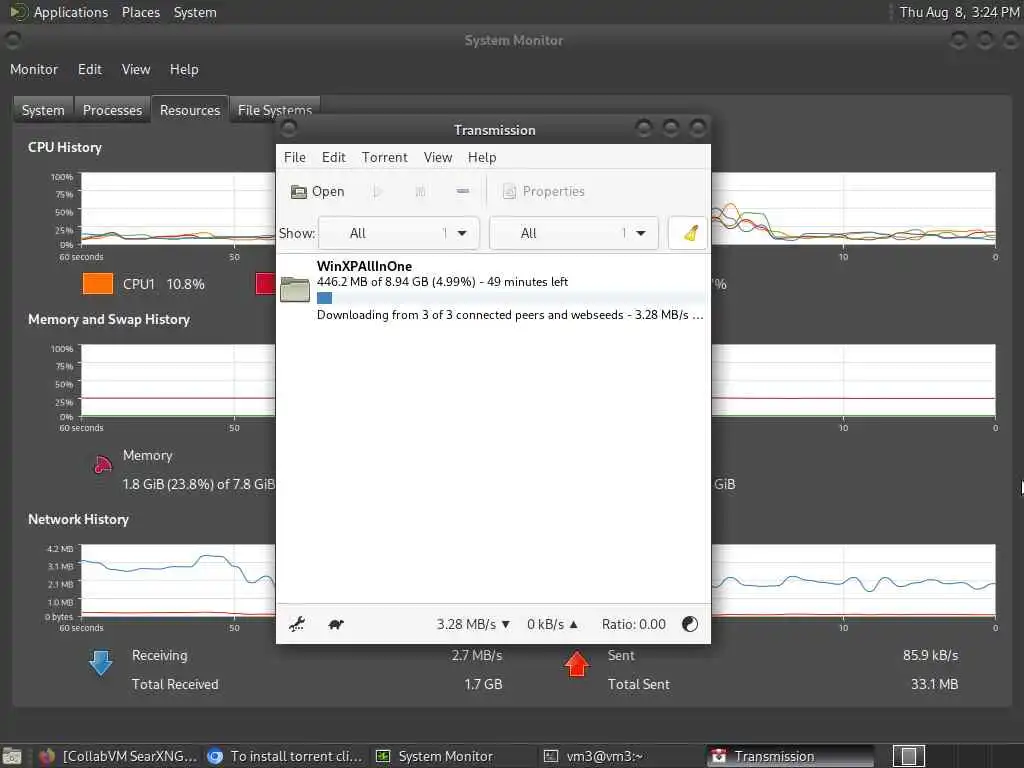The width and height of the screenshot is (1024, 768).
Task: Toggle turtle alternative speed limits
Action: pos(336,624)
